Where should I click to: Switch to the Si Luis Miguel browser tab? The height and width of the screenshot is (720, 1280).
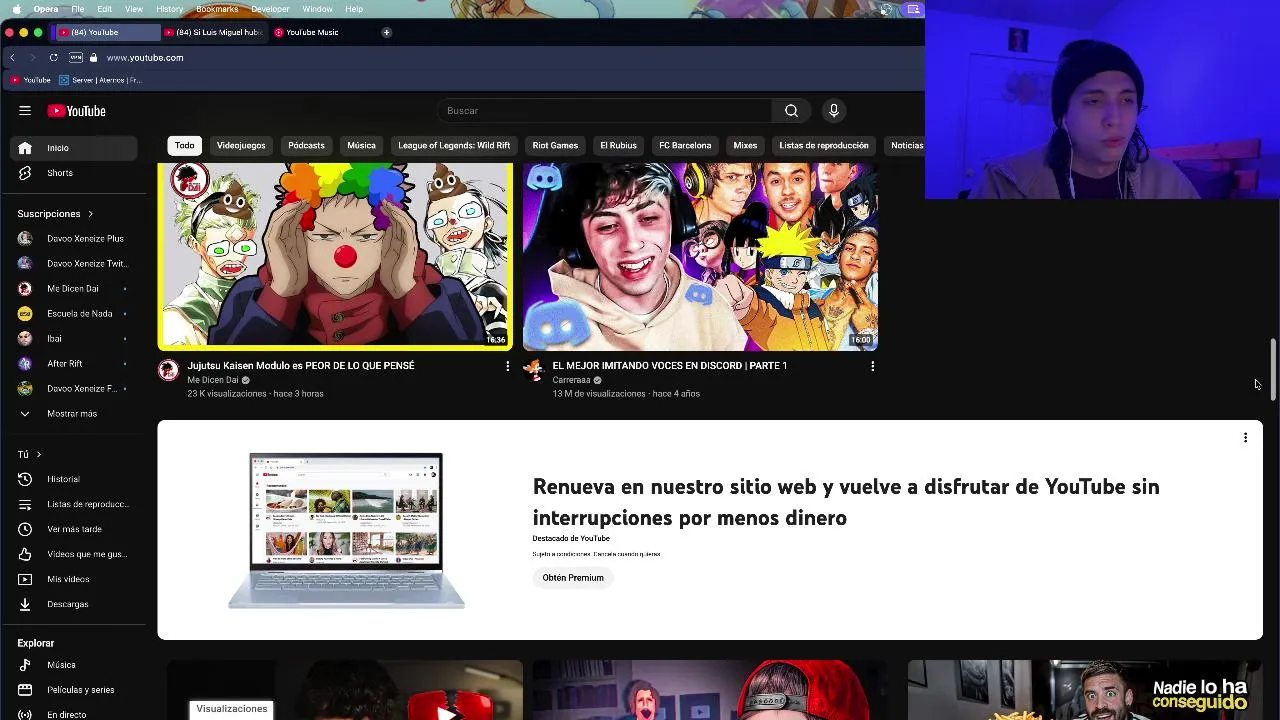(x=213, y=32)
